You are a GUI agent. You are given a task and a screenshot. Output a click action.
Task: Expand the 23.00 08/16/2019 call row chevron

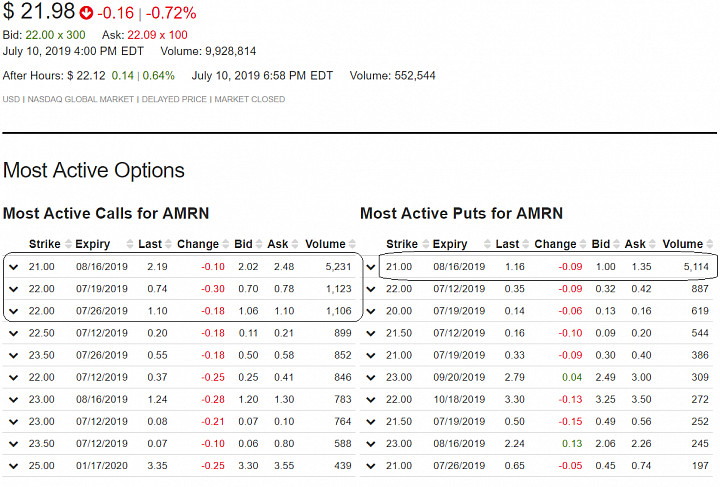14,400
